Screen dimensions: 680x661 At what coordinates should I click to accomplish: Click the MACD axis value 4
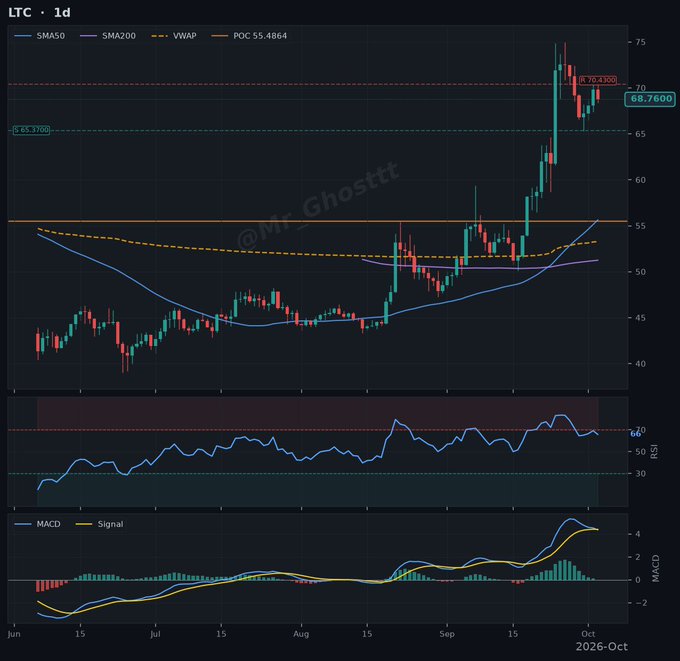(638, 534)
